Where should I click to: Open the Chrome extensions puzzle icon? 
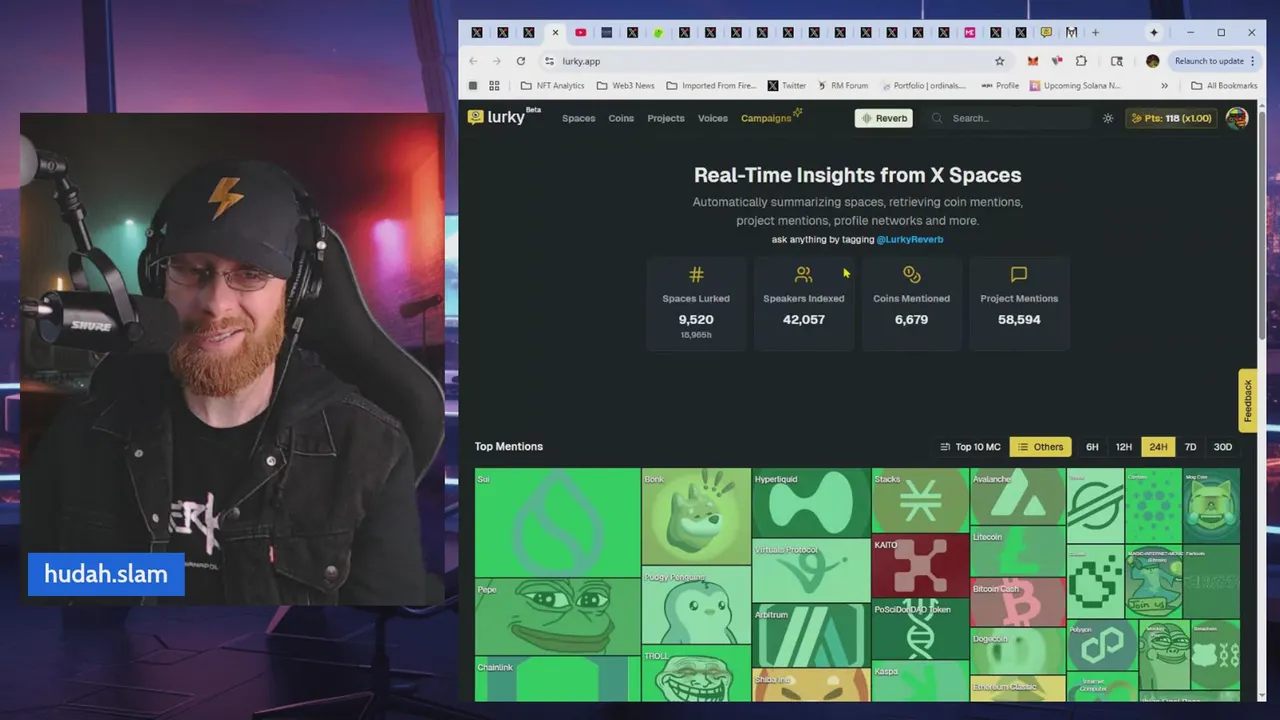(x=1081, y=61)
